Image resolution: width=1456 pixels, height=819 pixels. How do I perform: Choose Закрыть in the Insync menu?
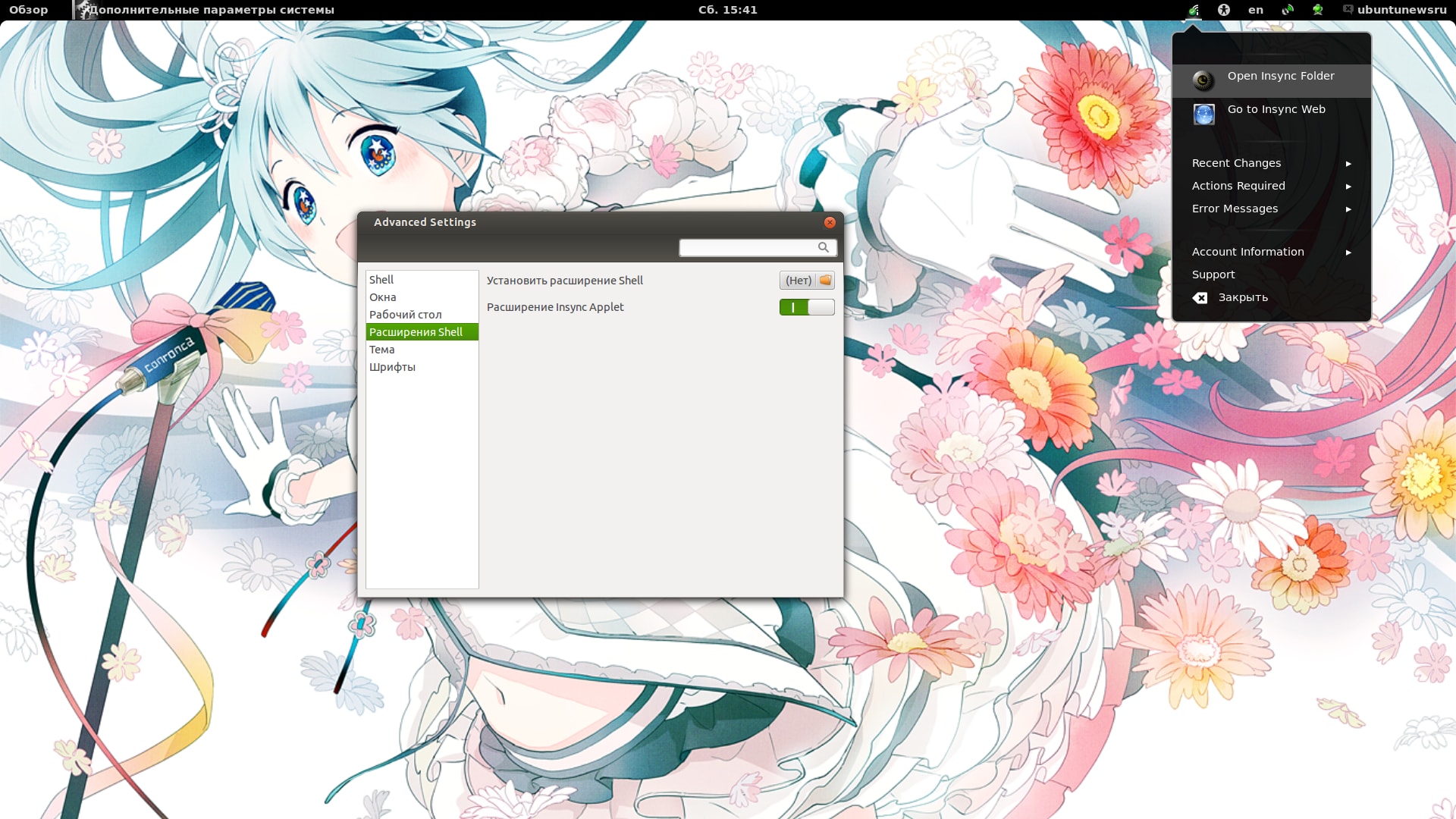click(x=1272, y=297)
